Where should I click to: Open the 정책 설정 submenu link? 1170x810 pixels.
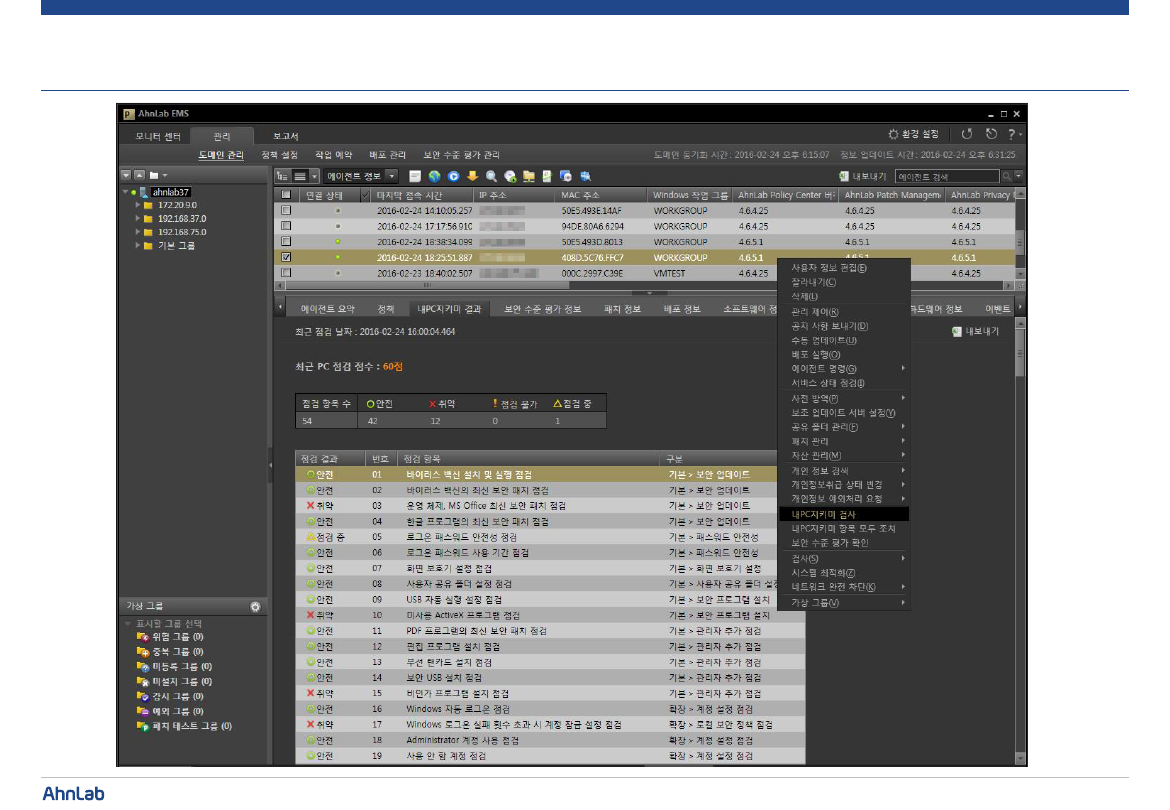click(279, 155)
